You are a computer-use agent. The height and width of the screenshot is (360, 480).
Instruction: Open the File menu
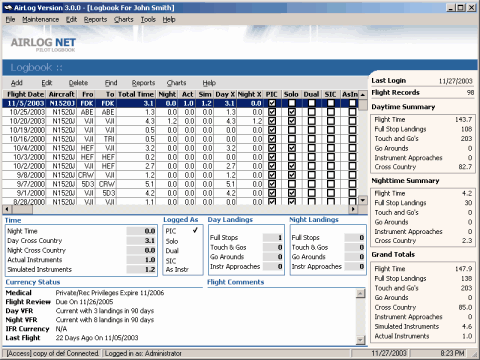[x=10, y=20]
